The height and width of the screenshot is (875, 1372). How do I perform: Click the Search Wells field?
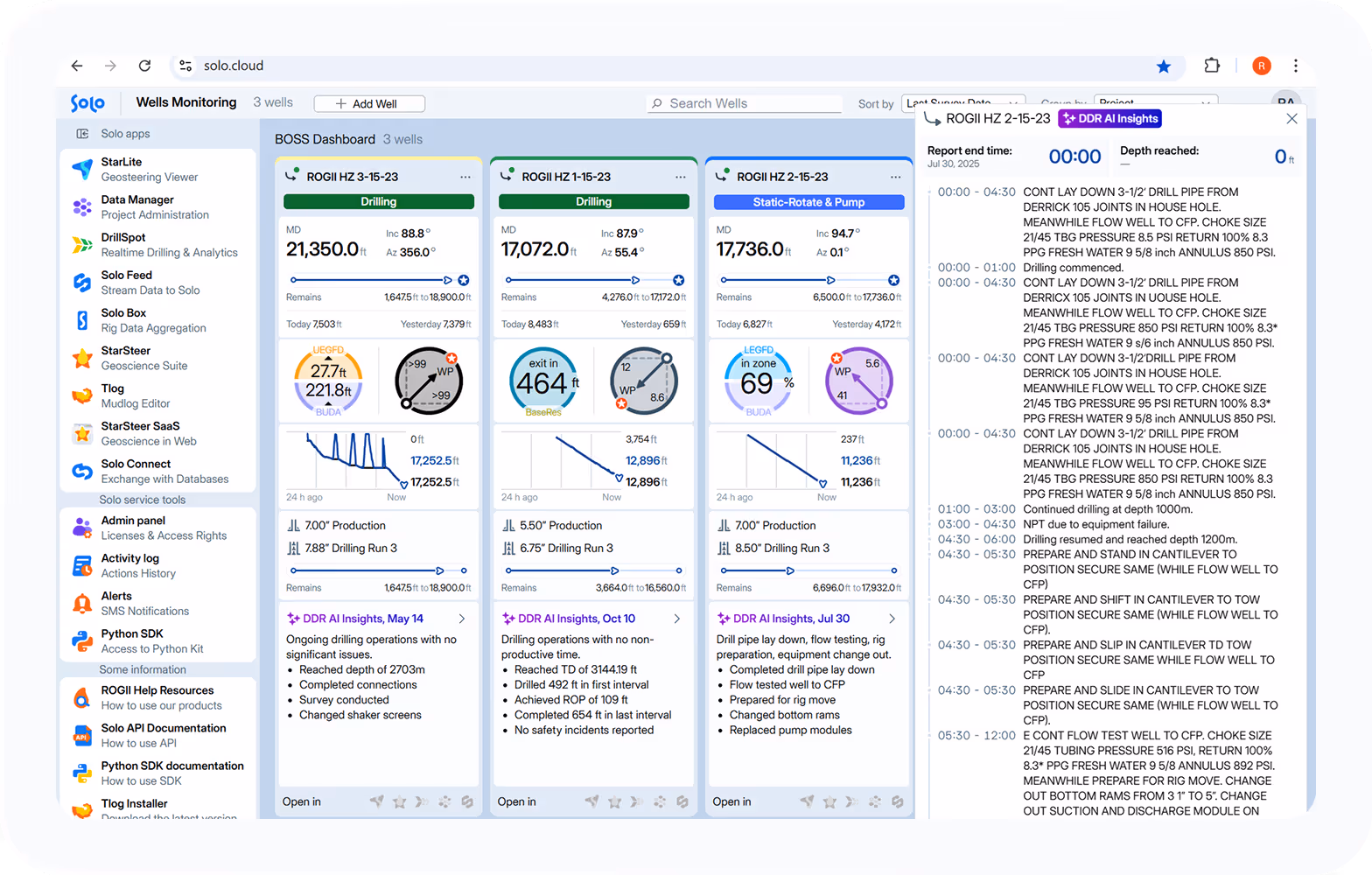745,103
